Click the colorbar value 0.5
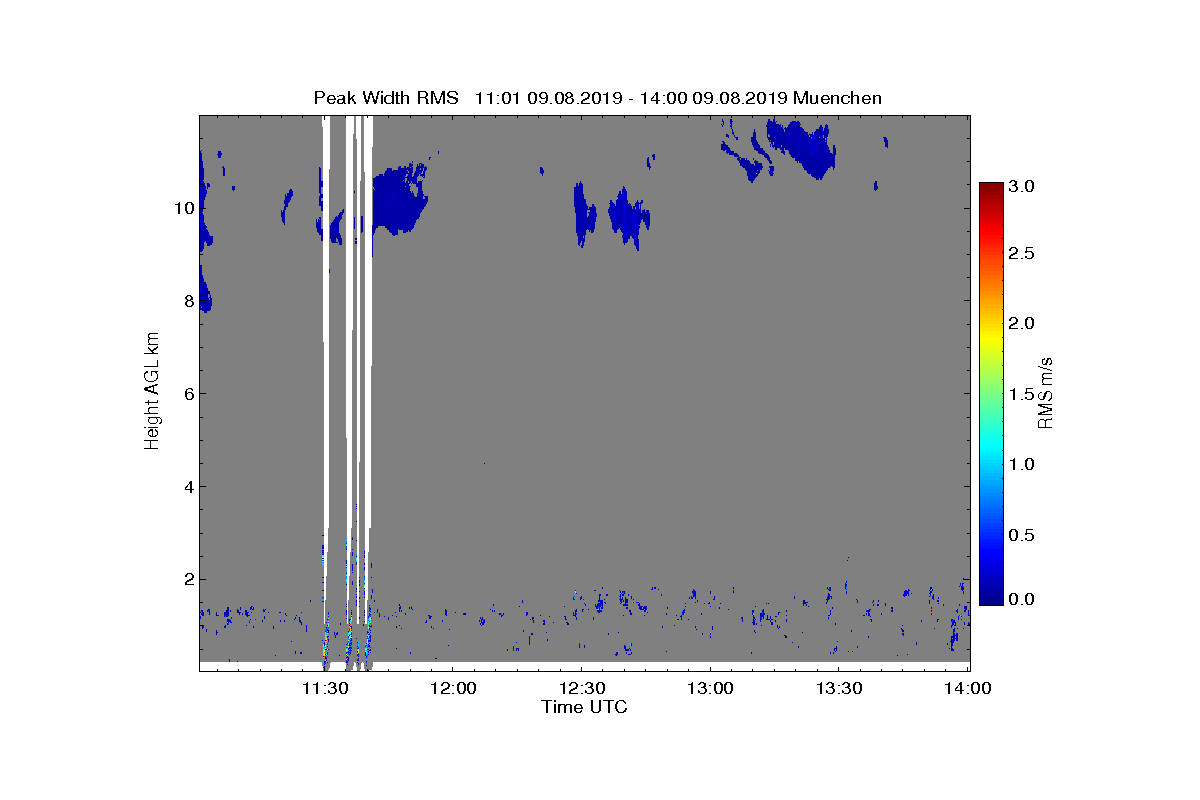This screenshot has width=1200, height=800. tap(1022, 535)
